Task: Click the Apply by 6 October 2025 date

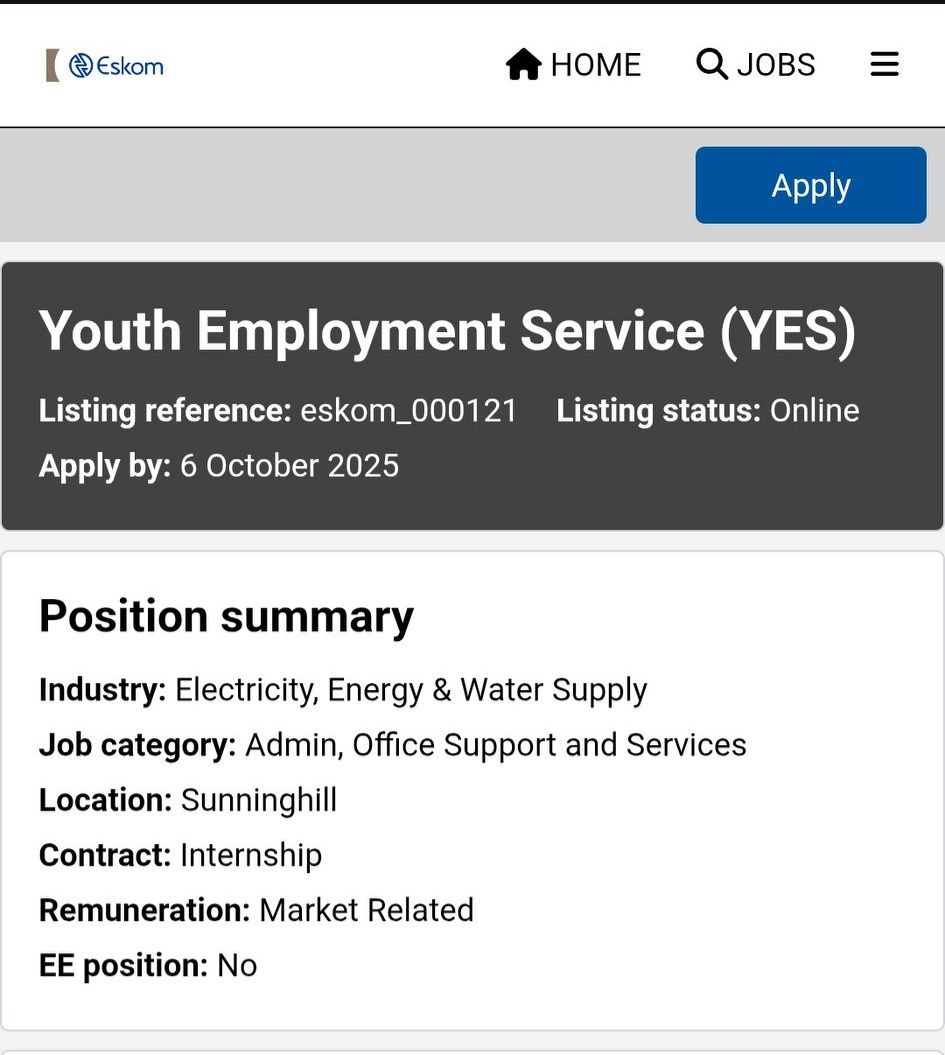Action: [289, 466]
